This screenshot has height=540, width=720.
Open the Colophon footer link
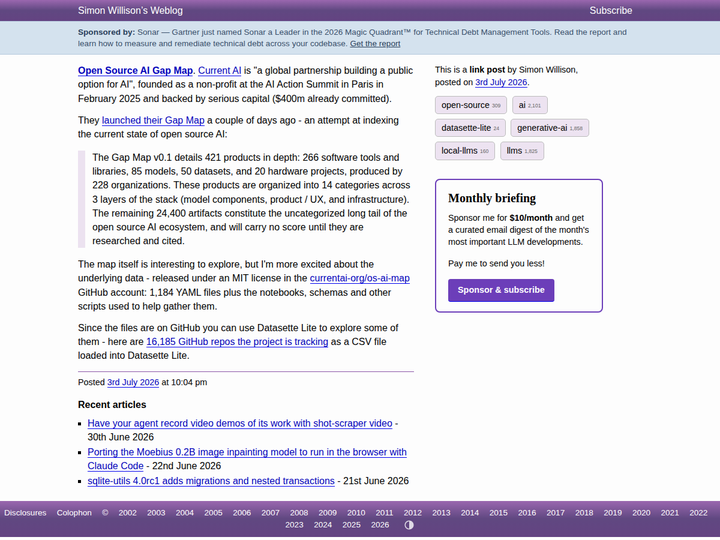click(74, 512)
